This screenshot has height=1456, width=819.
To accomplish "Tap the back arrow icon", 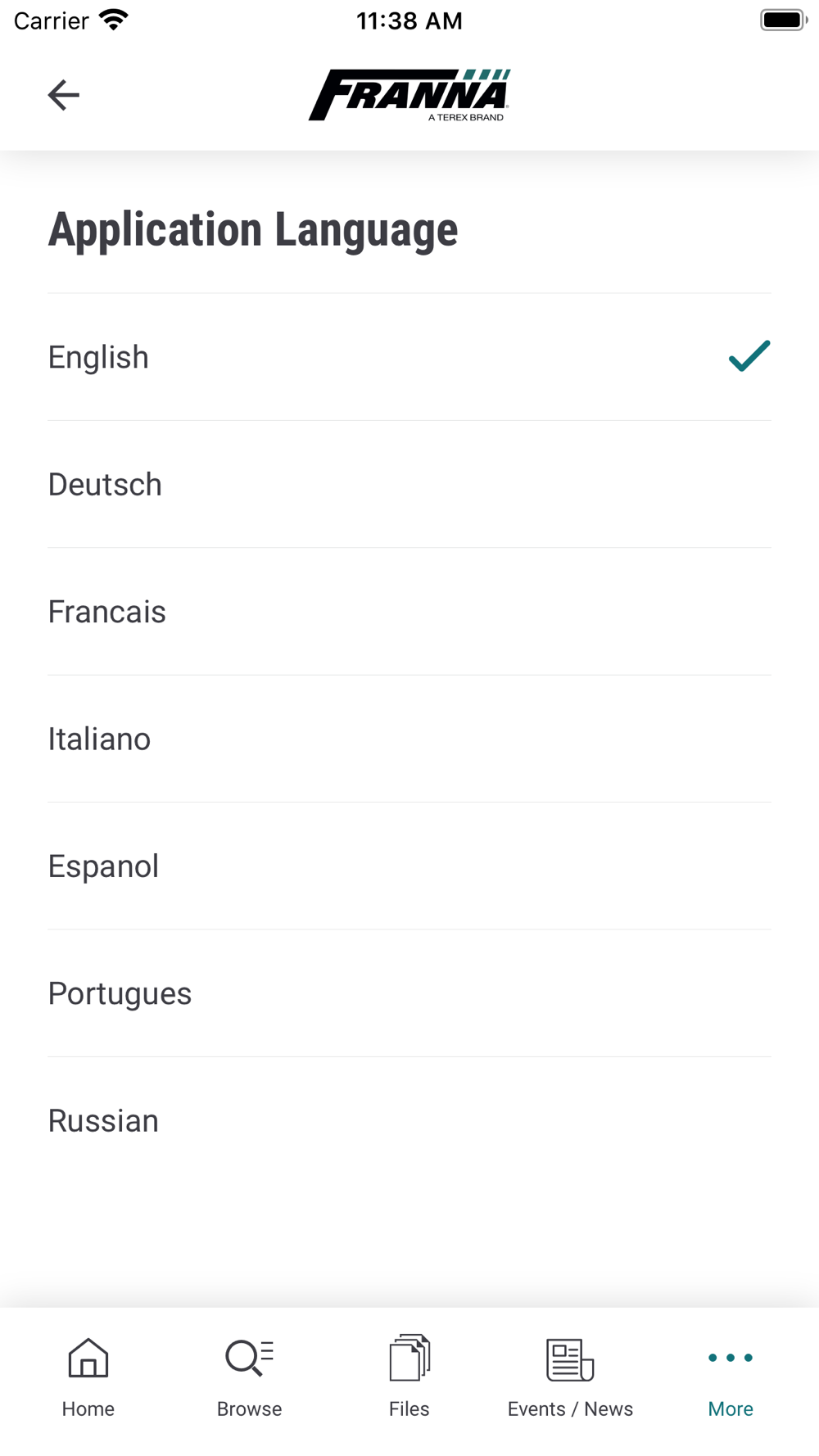I will [63, 95].
